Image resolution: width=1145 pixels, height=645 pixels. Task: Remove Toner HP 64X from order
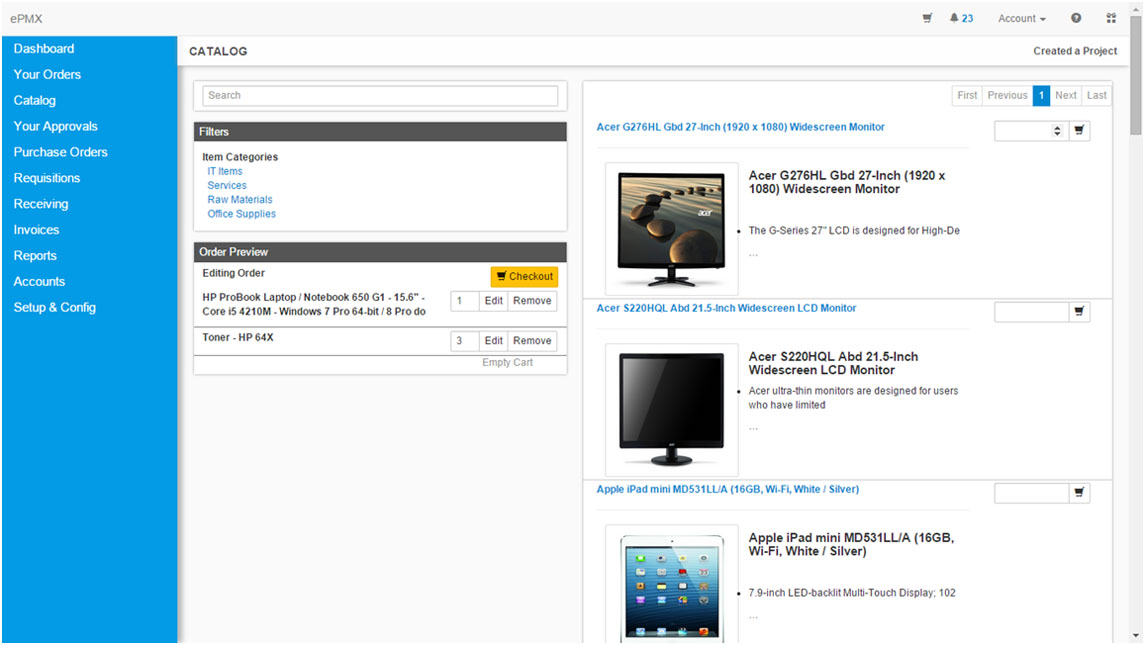[x=532, y=341]
